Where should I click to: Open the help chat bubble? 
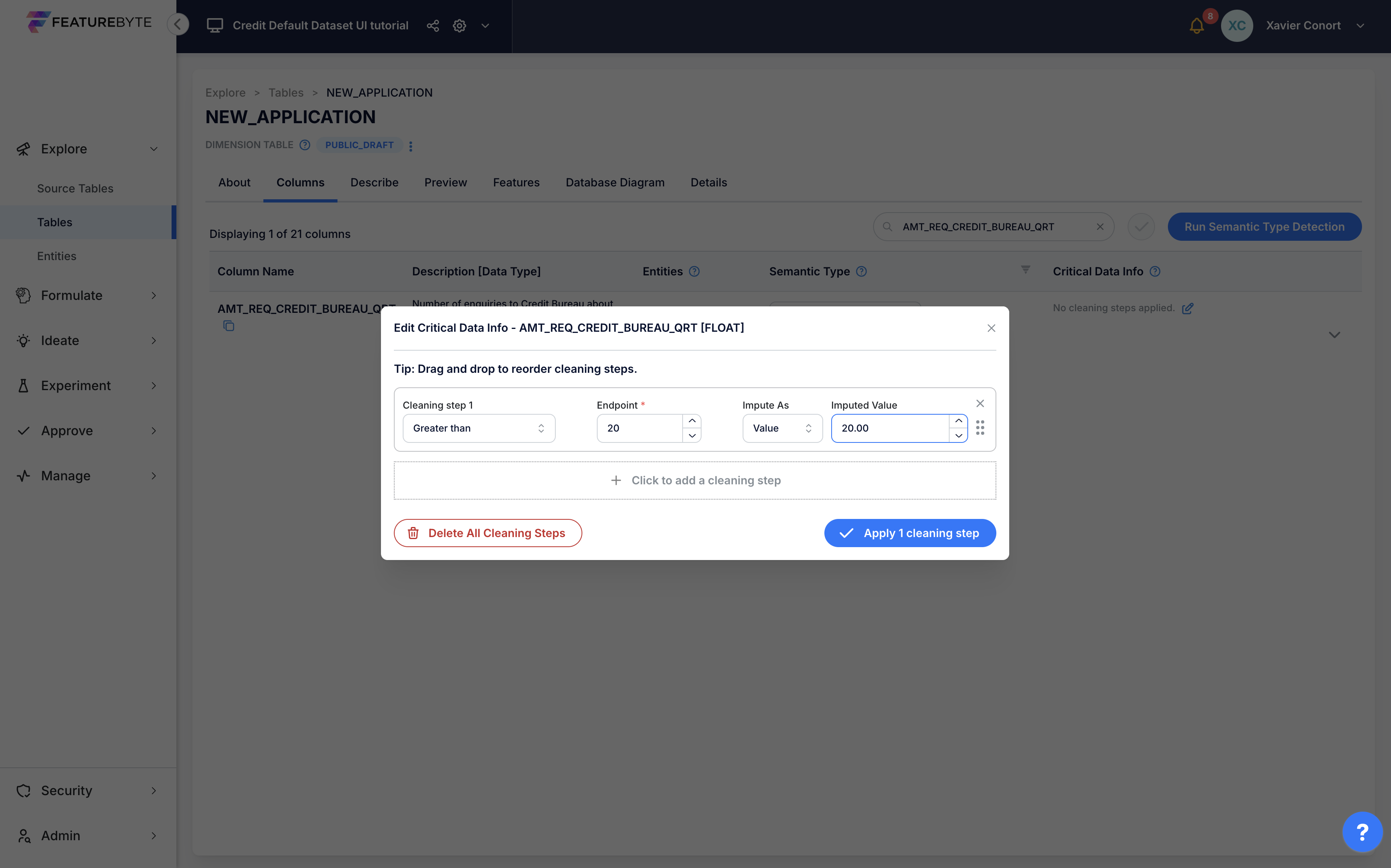point(1362,832)
